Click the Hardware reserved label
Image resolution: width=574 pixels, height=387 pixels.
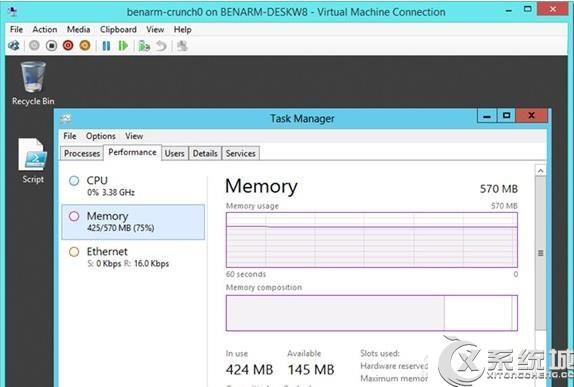tap(394, 366)
